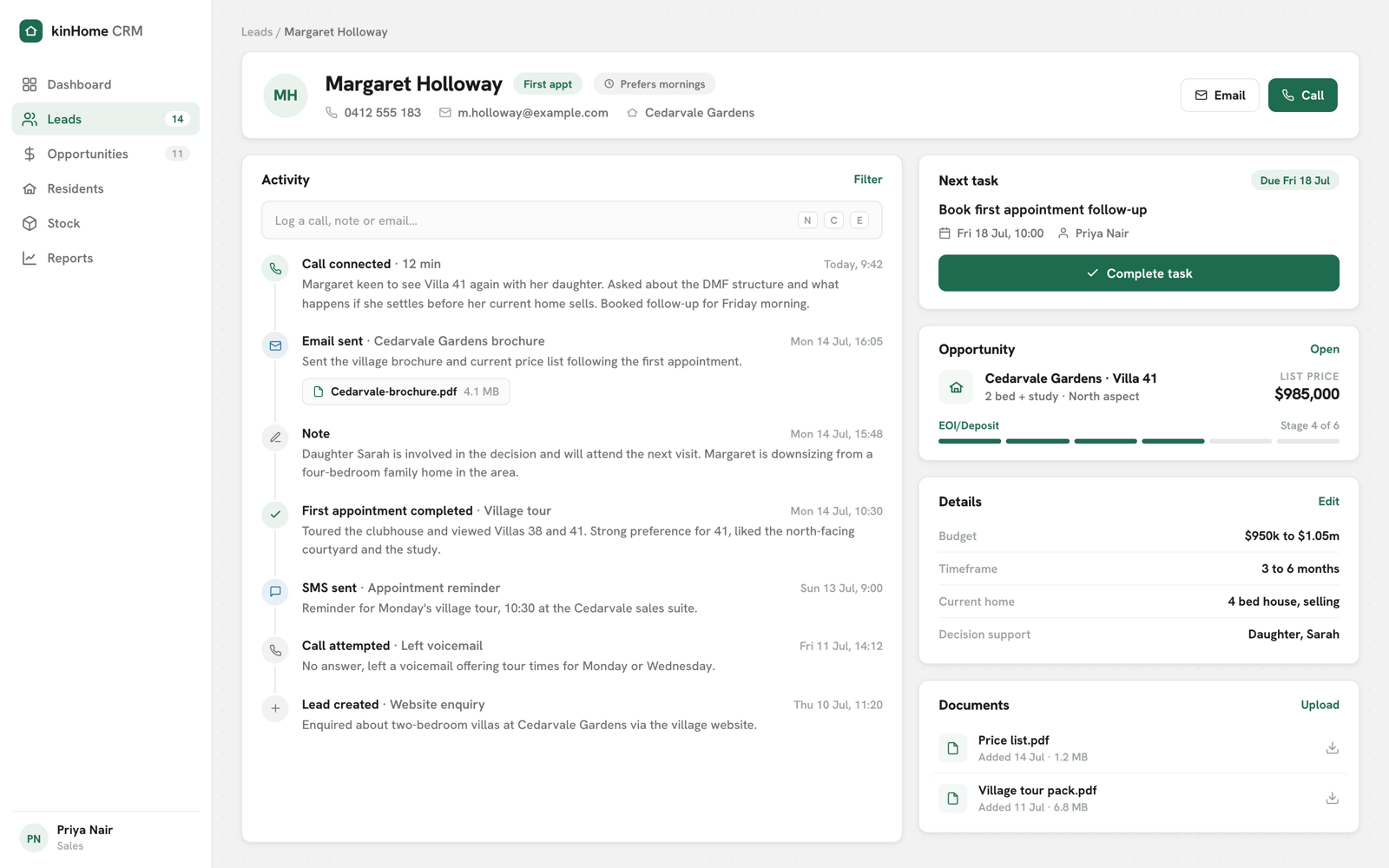
Task: Click the Budget value $950k to $1.05m
Action: 1292,536
